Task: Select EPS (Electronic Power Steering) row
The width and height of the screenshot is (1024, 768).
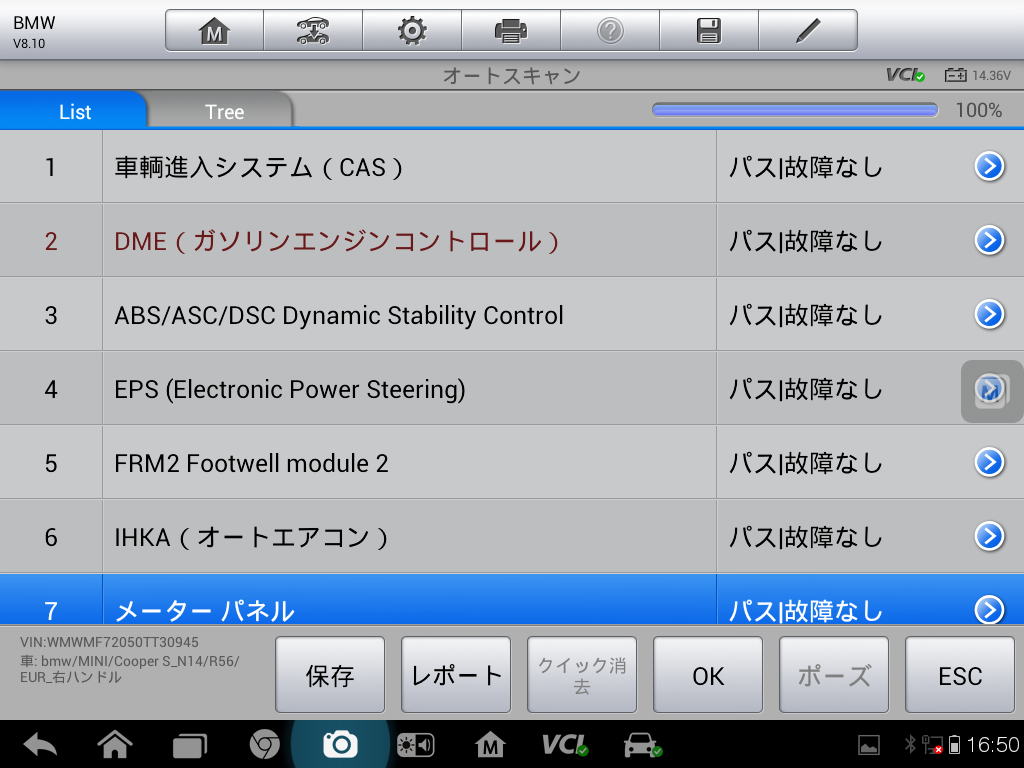Action: [x=512, y=389]
